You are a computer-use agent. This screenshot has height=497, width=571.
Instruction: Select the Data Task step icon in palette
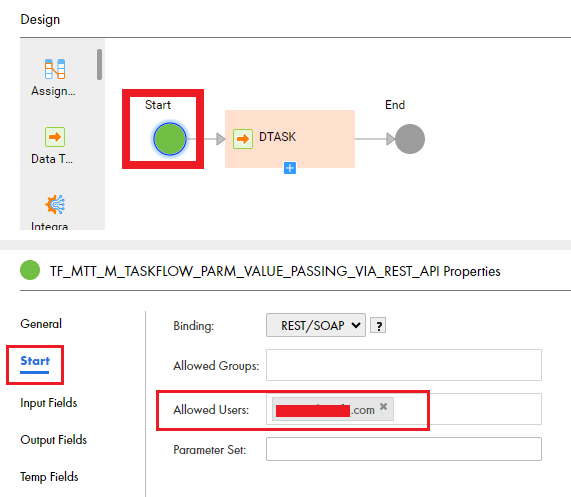(55, 137)
